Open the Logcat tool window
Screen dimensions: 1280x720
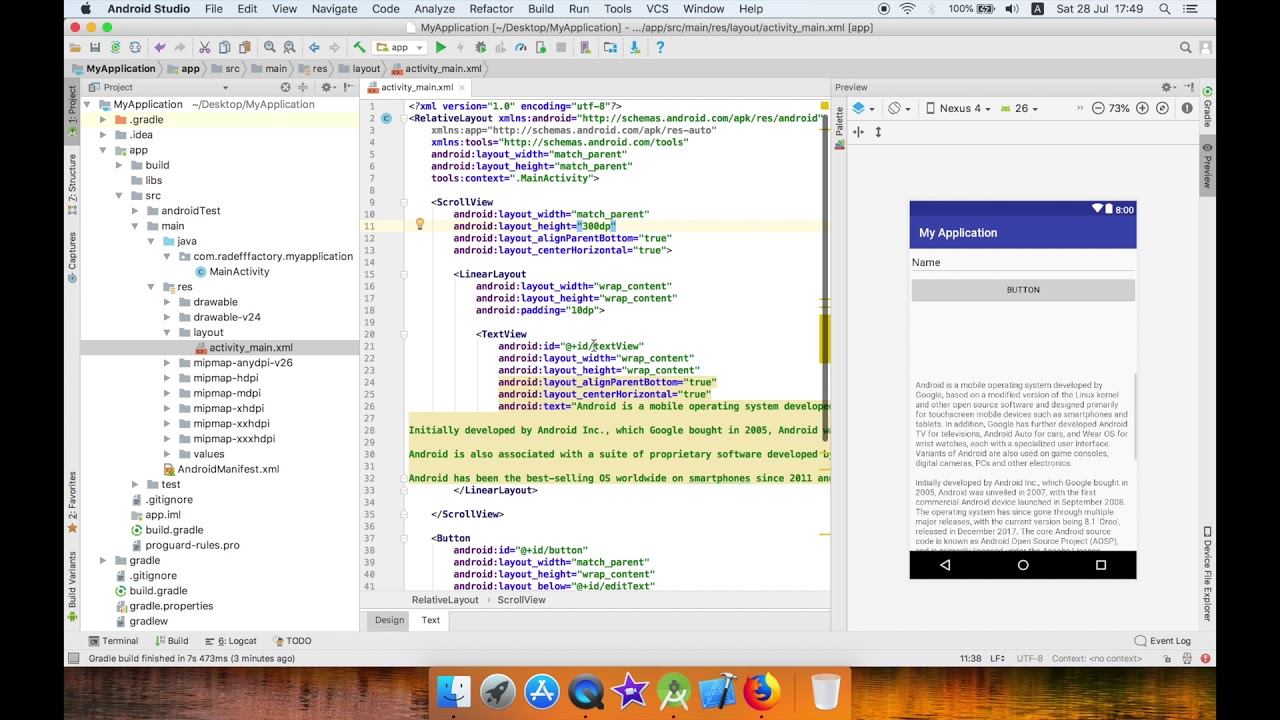click(231, 641)
